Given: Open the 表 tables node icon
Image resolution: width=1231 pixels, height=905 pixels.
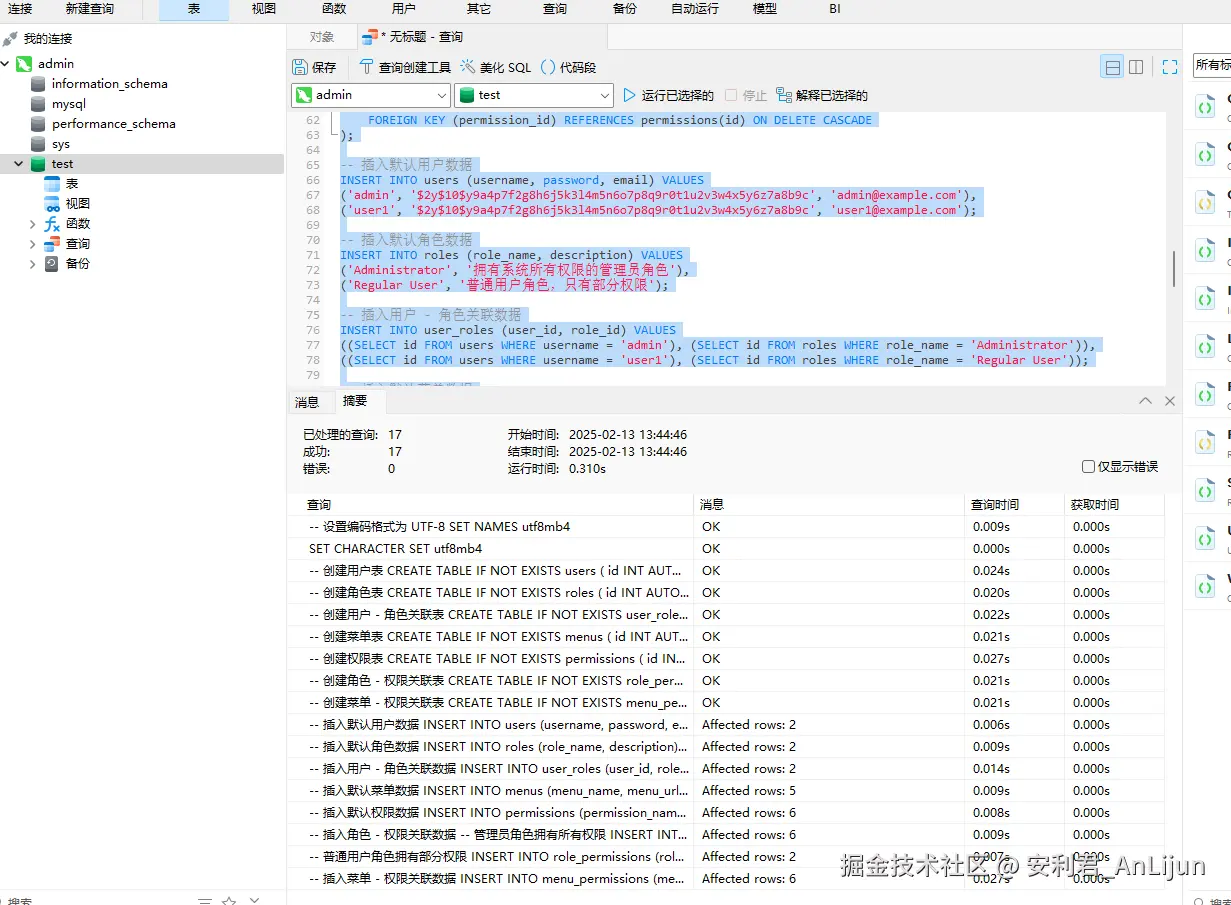Looking at the screenshot, I should pos(52,184).
